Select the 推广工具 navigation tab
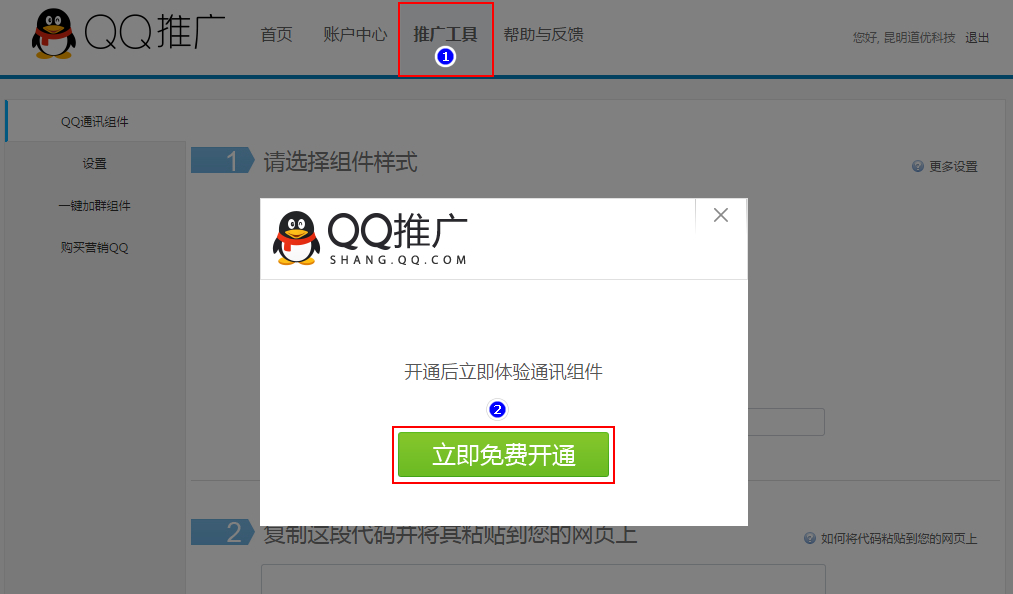Image resolution: width=1013 pixels, height=594 pixels. click(446, 34)
